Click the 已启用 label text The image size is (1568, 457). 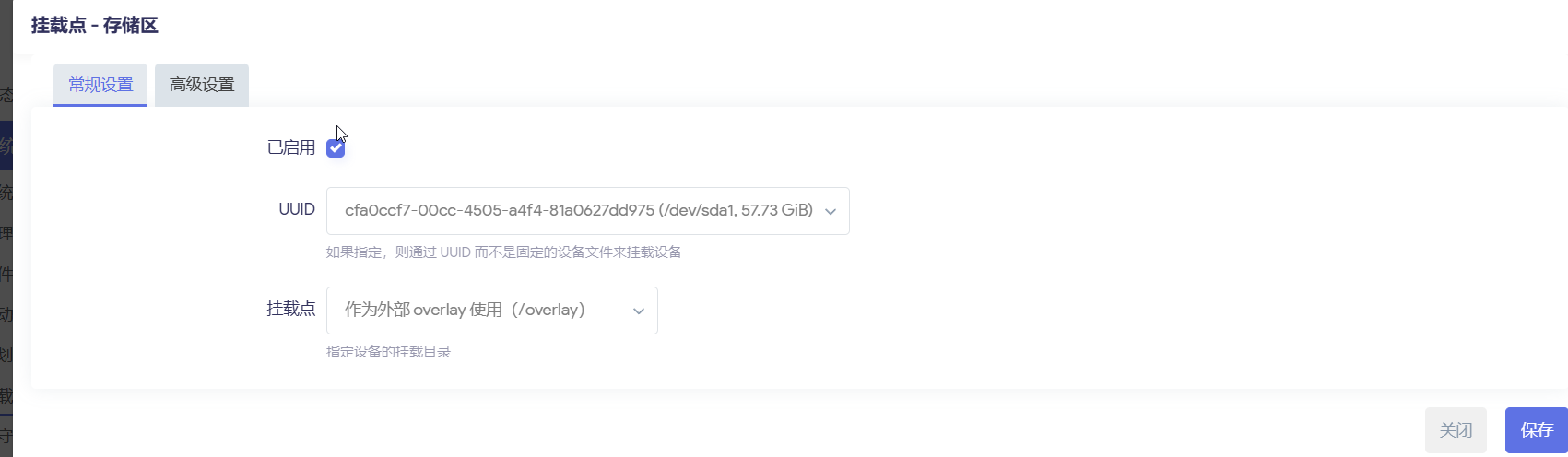point(291,147)
